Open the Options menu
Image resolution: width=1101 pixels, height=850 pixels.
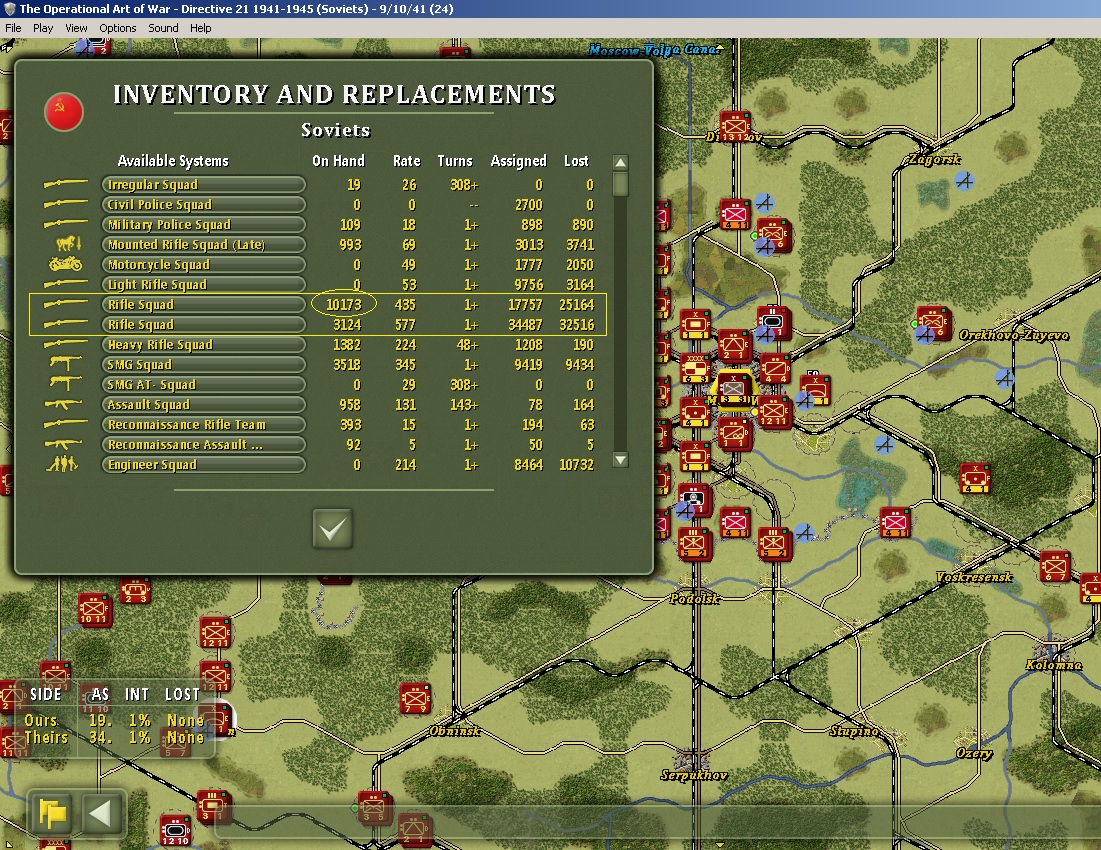point(117,28)
